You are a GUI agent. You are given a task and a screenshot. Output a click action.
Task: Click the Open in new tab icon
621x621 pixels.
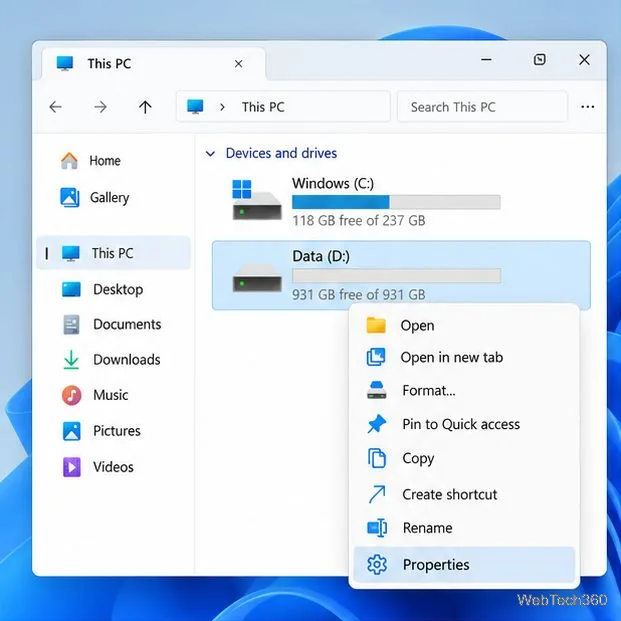[376, 357]
